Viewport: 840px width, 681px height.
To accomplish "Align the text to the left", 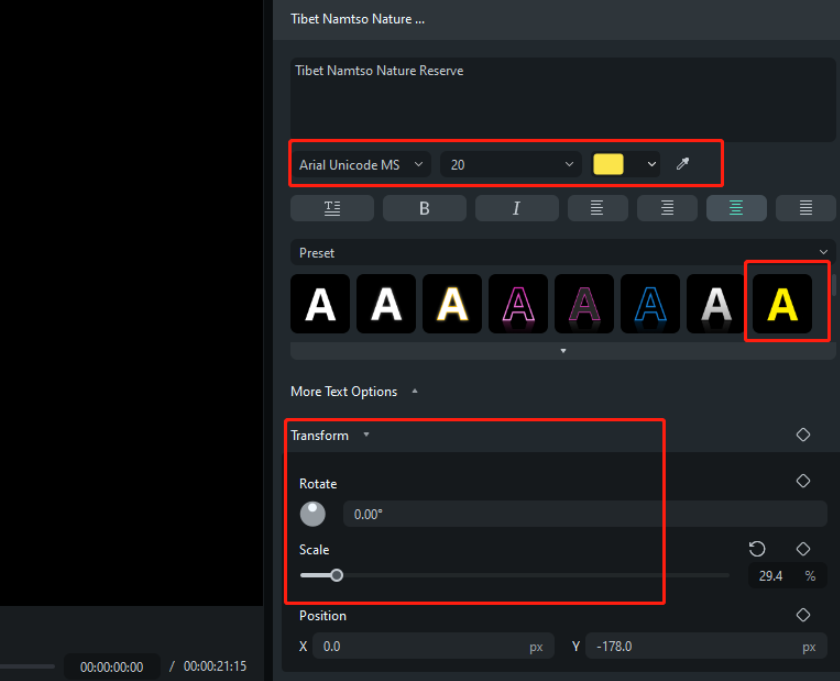I will coord(597,208).
